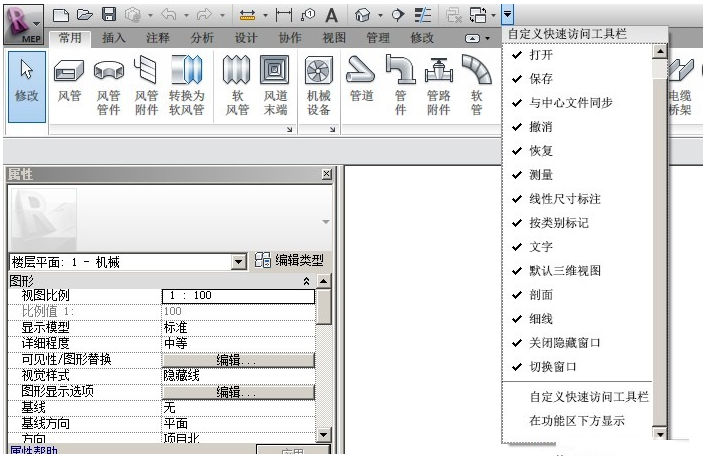708x456 pixels.
Task: Uncheck 细线 in the toolbar menu
Action: pyautogui.click(x=578, y=319)
